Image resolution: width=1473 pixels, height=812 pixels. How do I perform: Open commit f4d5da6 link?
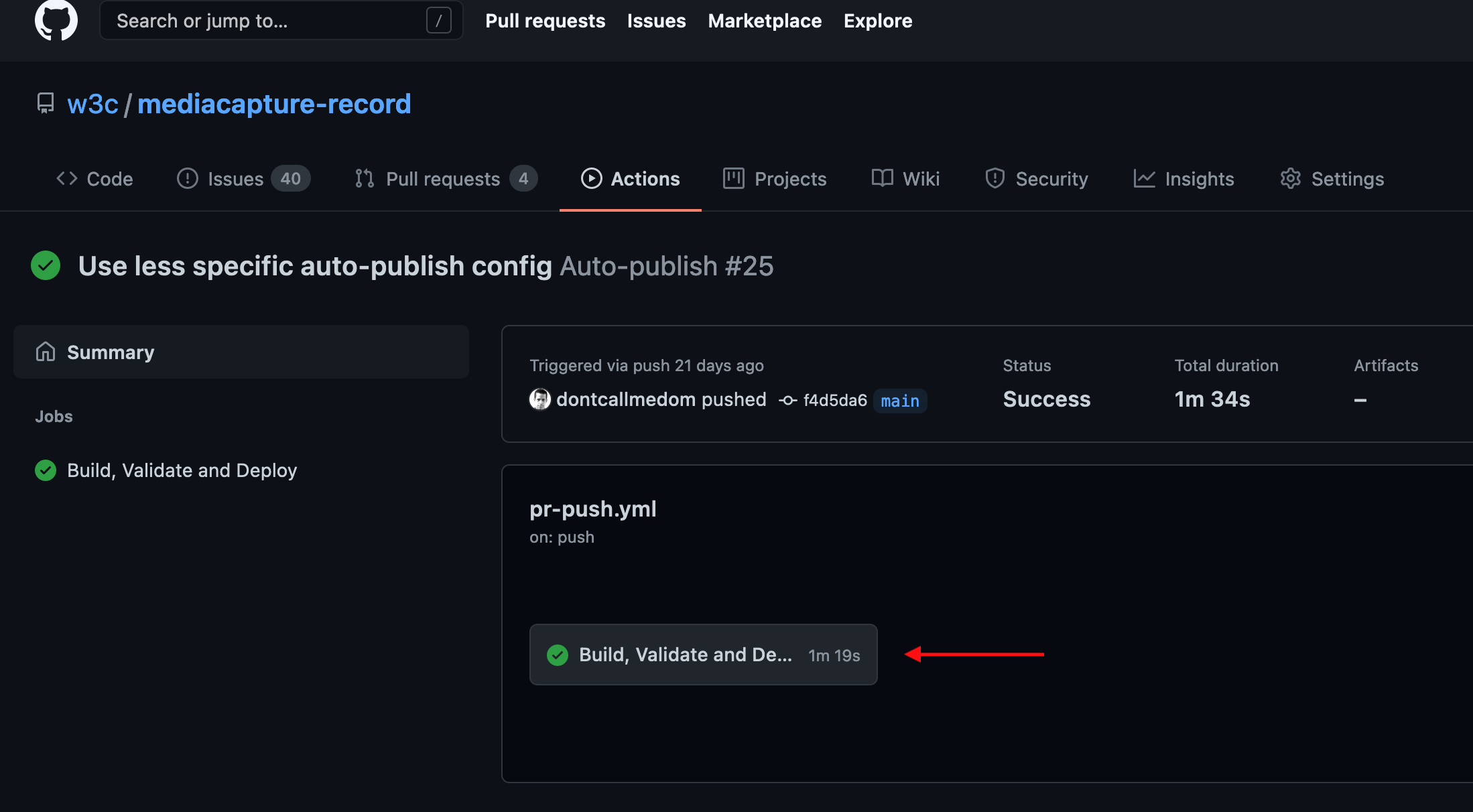coord(835,401)
